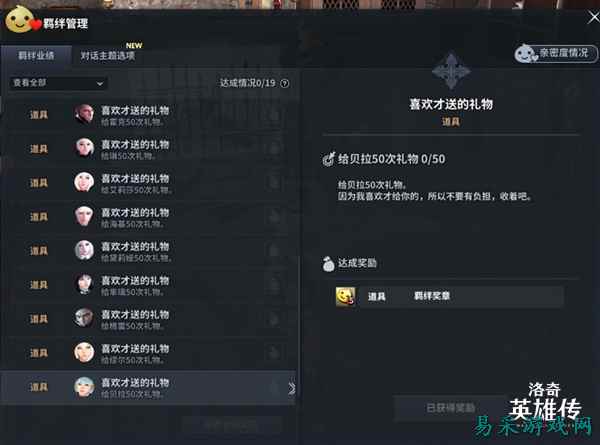The image size is (600, 445).
Task: Click the dropdown arrow in 查看全部 box
Action: click(x=99, y=83)
